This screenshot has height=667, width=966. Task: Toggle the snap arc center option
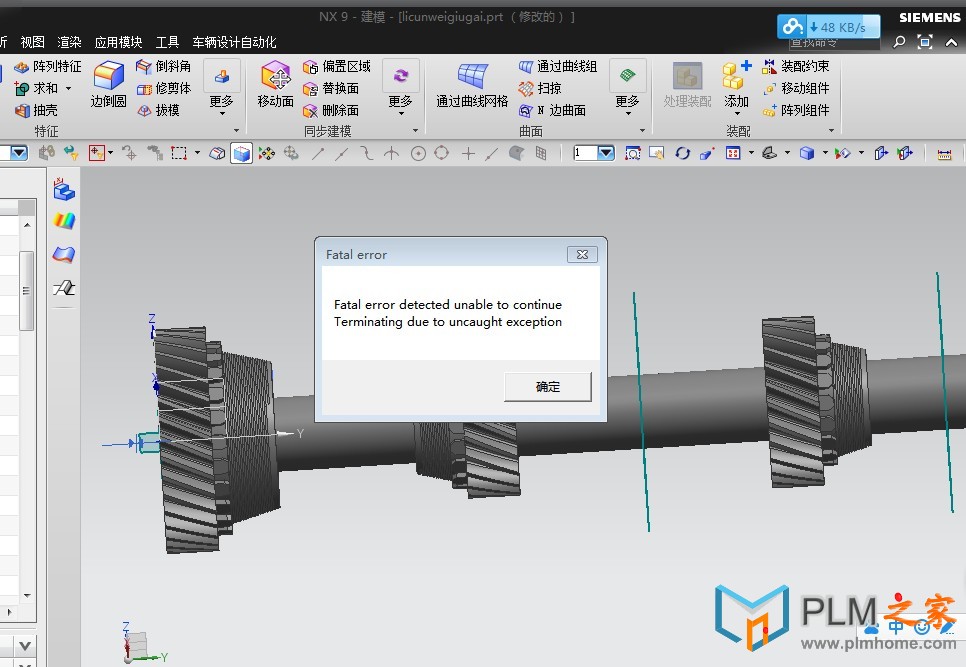[x=418, y=153]
